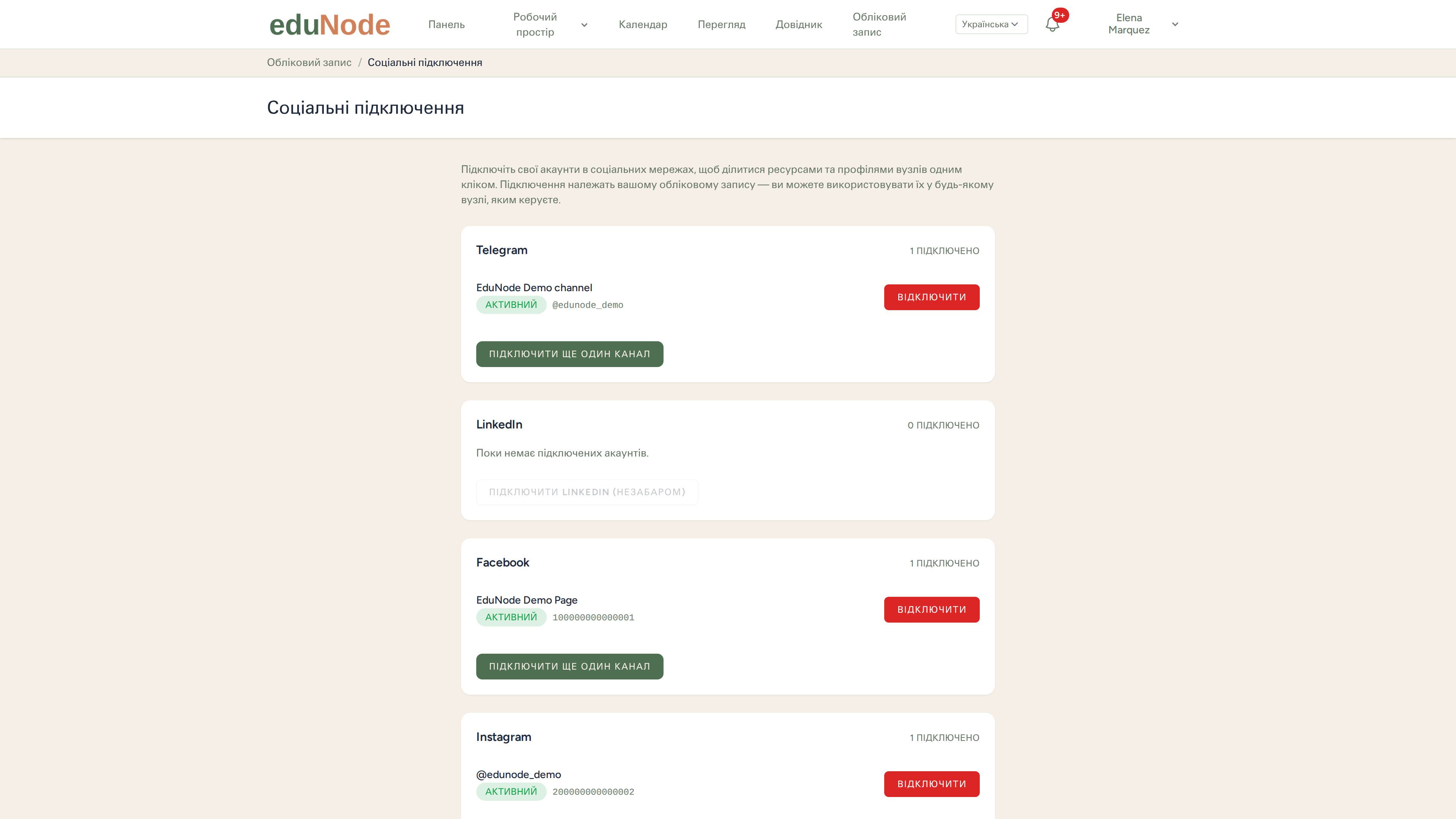Connect another Telegram channel
The height and width of the screenshot is (819, 1456).
pos(569,354)
